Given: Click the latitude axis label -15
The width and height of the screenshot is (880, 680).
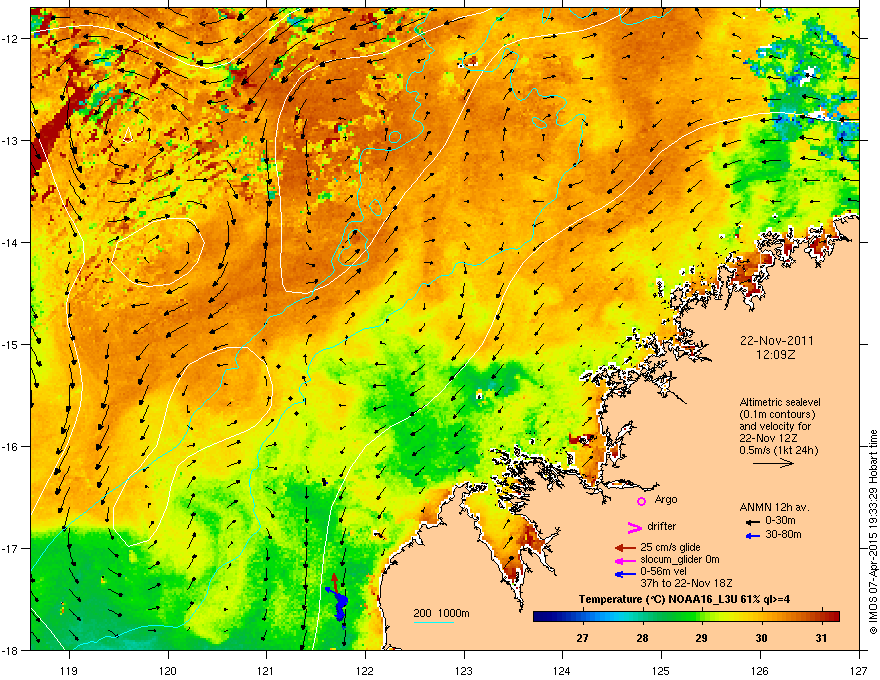Looking at the screenshot, I should [10, 344].
